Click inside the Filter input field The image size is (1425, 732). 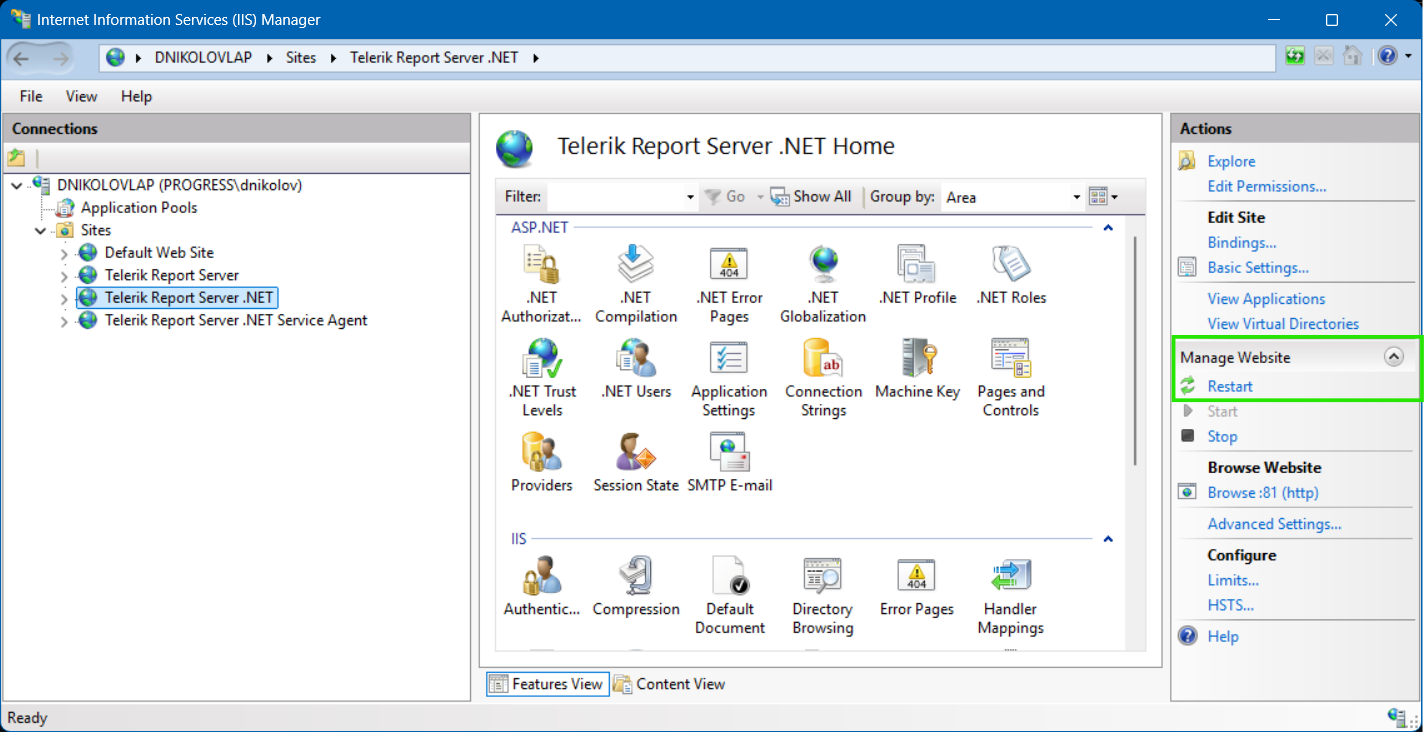pyautogui.click(x=614, y=197)
